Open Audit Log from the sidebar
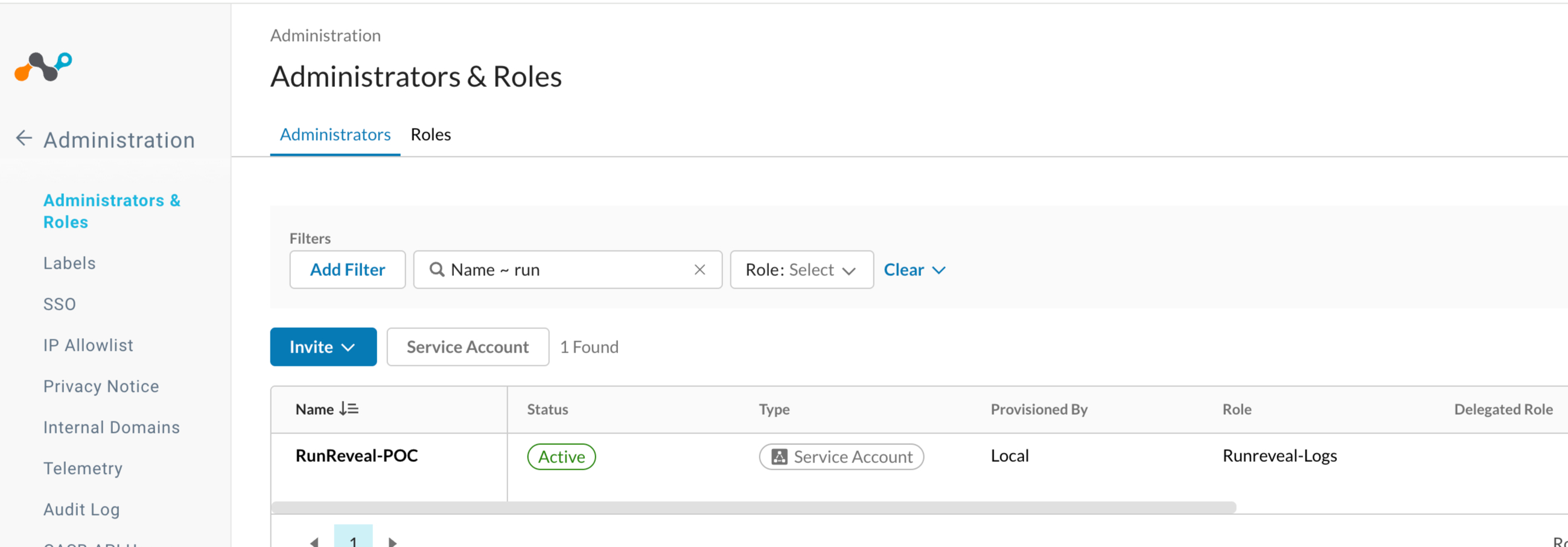 point(81,509)
